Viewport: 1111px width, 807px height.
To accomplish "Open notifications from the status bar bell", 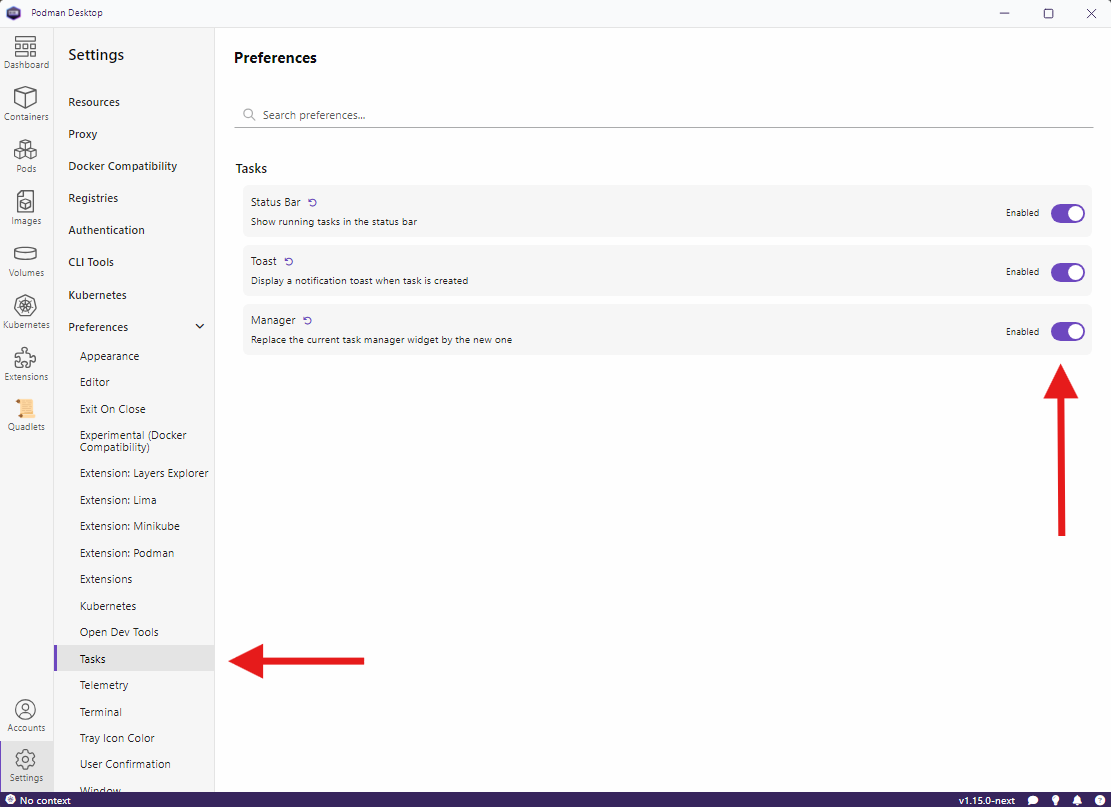I will point(1077,800).
